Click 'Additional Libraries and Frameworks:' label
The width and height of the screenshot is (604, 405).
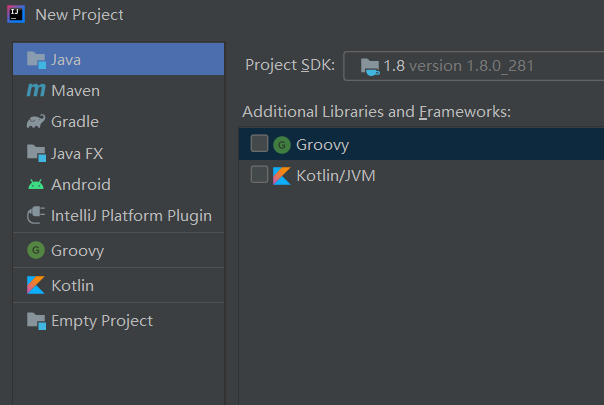point(376,112)
